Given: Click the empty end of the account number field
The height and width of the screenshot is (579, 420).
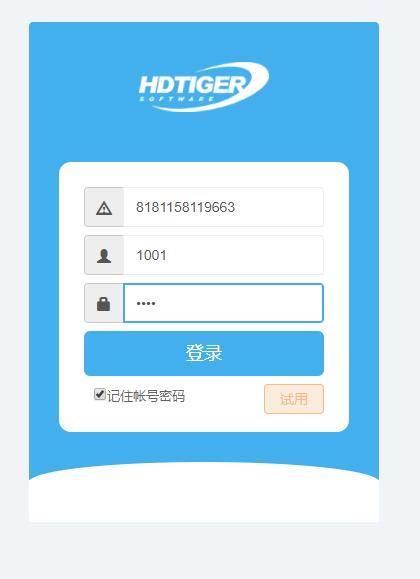Looking at the screenshot, I should pyautogui.click(x=281, y=207).
